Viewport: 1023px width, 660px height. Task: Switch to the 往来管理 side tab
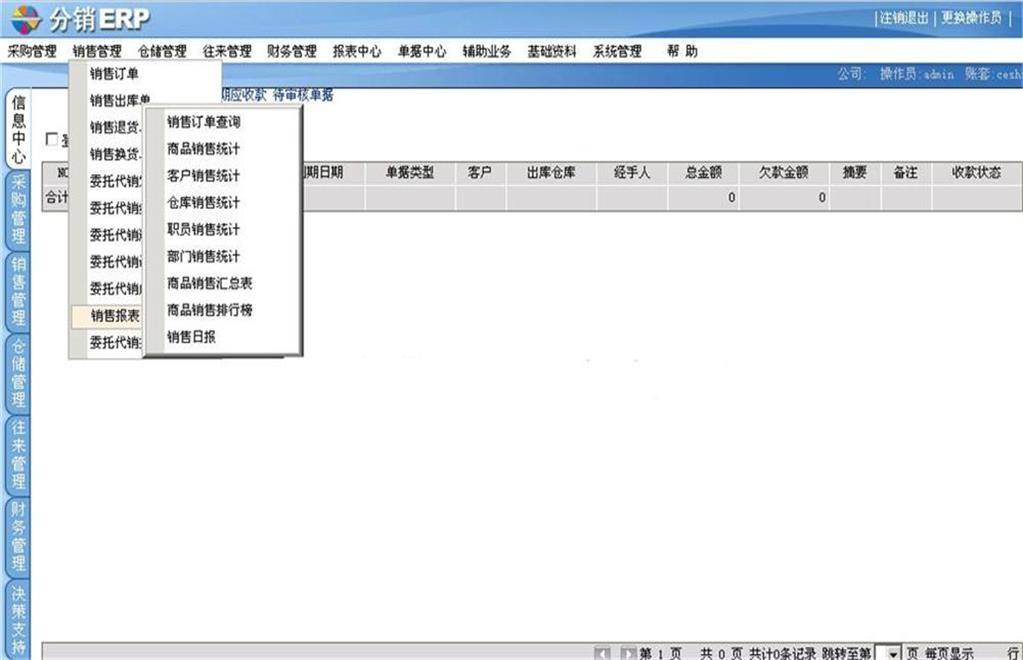(18, 455)
